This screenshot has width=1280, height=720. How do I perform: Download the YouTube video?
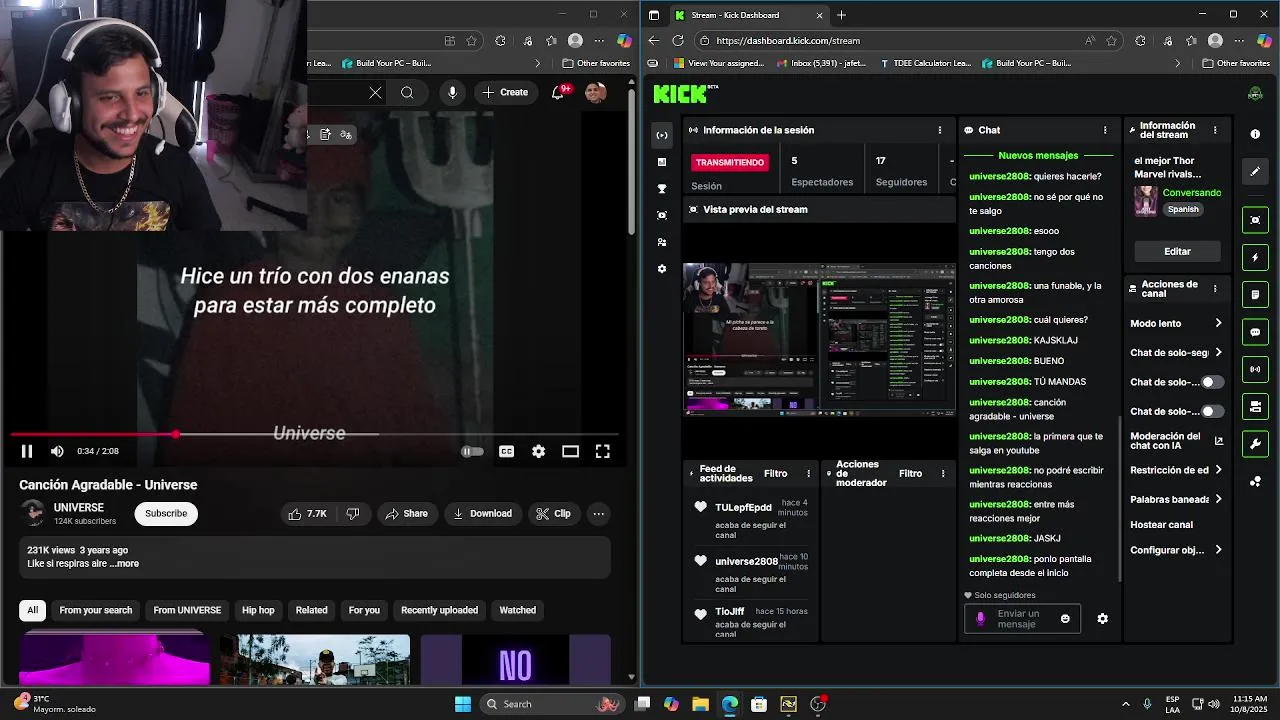(482, 513)
